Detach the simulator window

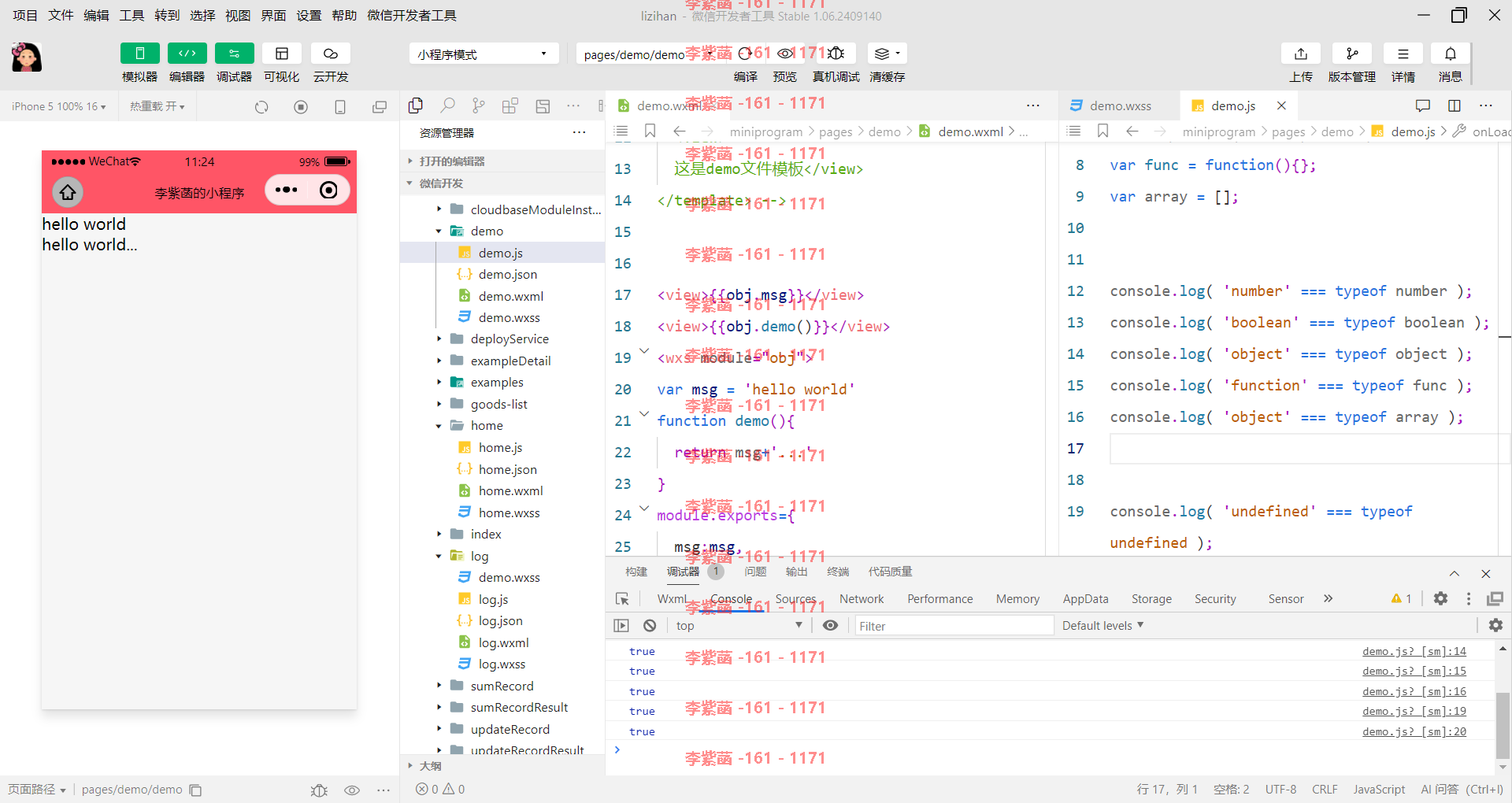pos(380,106)
